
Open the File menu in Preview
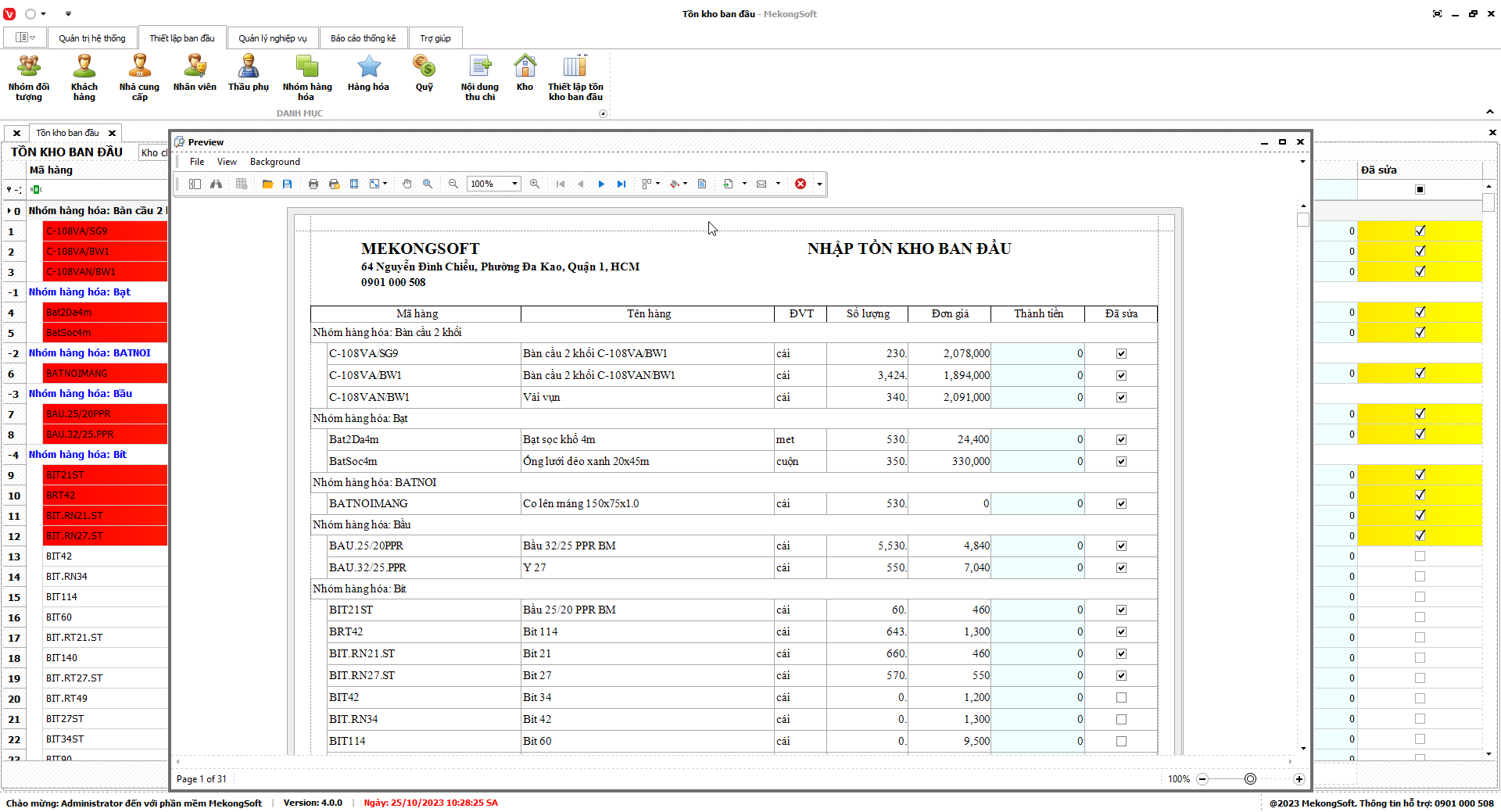[x=197, y=162]
